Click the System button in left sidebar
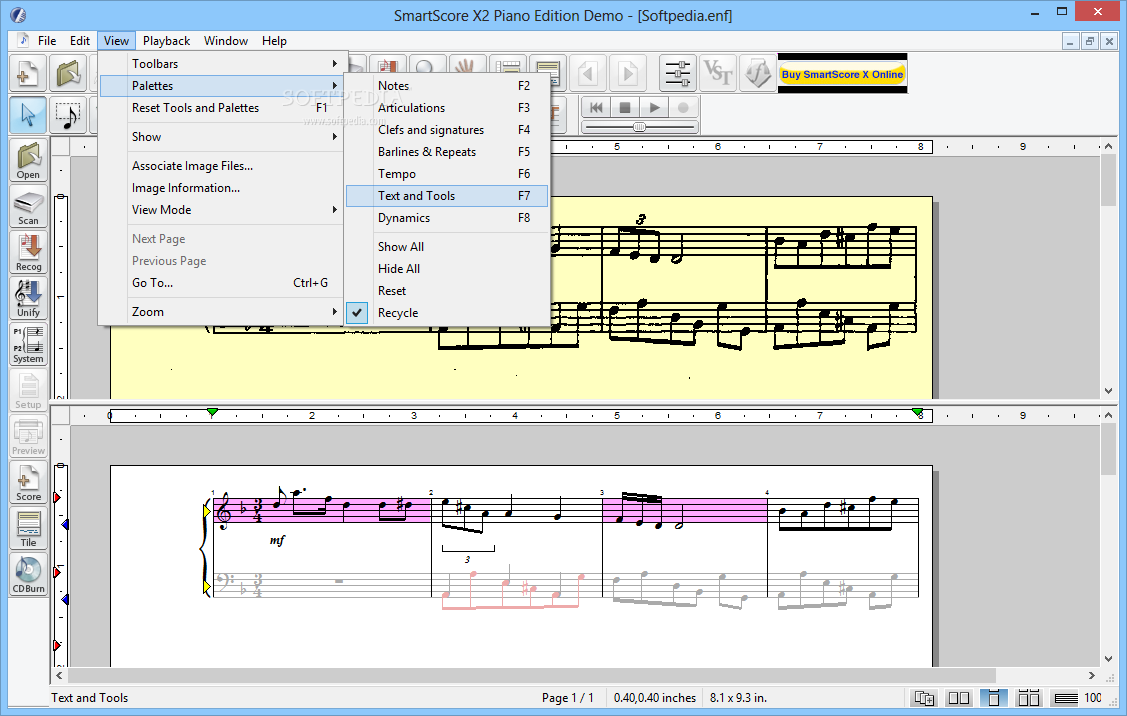 [28, 345]
